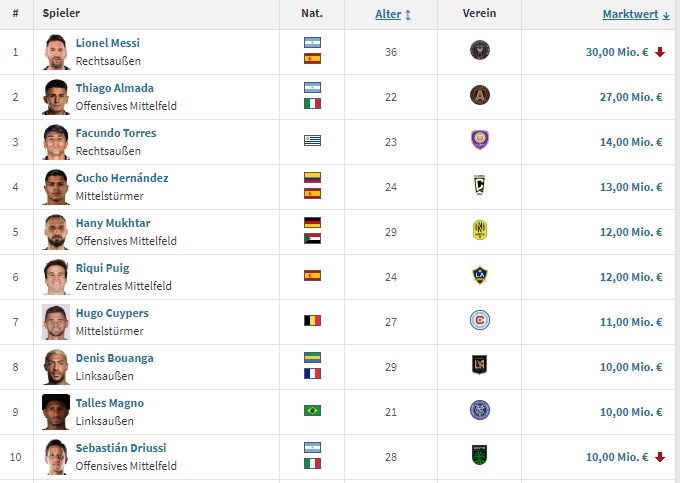Click Chicago Fire crest in Hugo Cuypers row

pyautogui.click(x=480, y=320)
